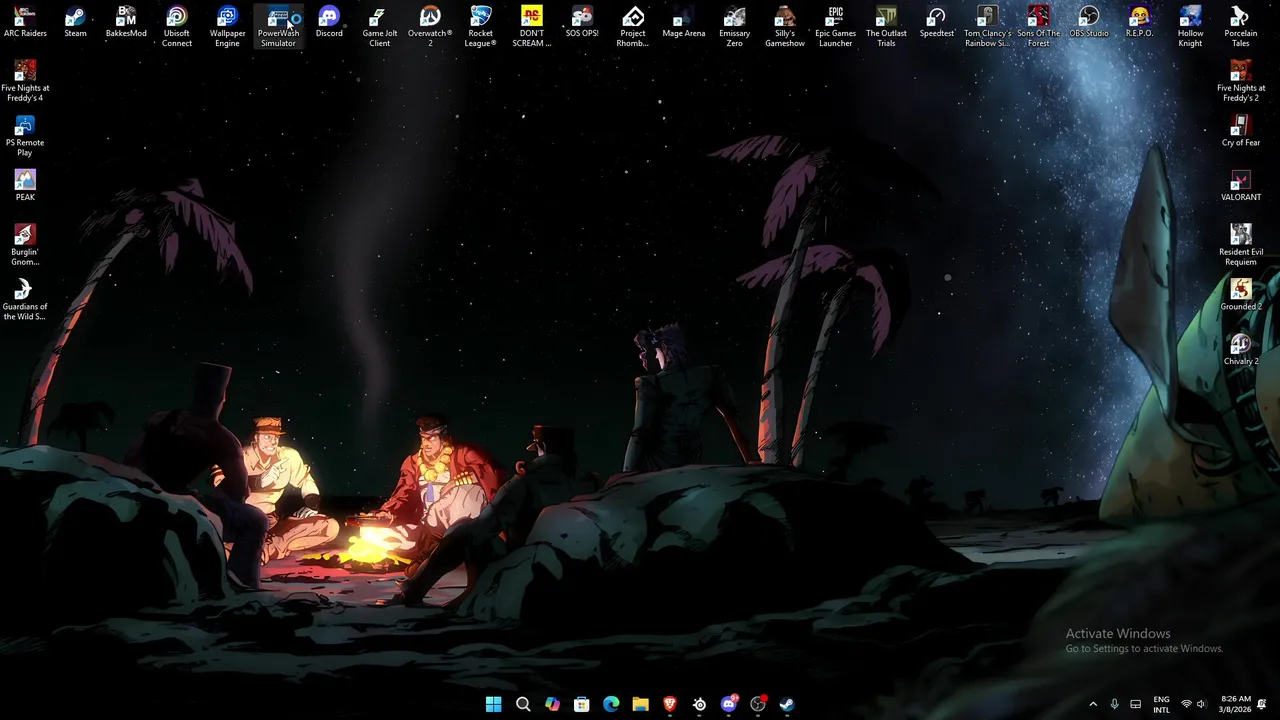Click the Burglin' Gnomes shortcut
The image size is (1280, 720).
[25, 245]
